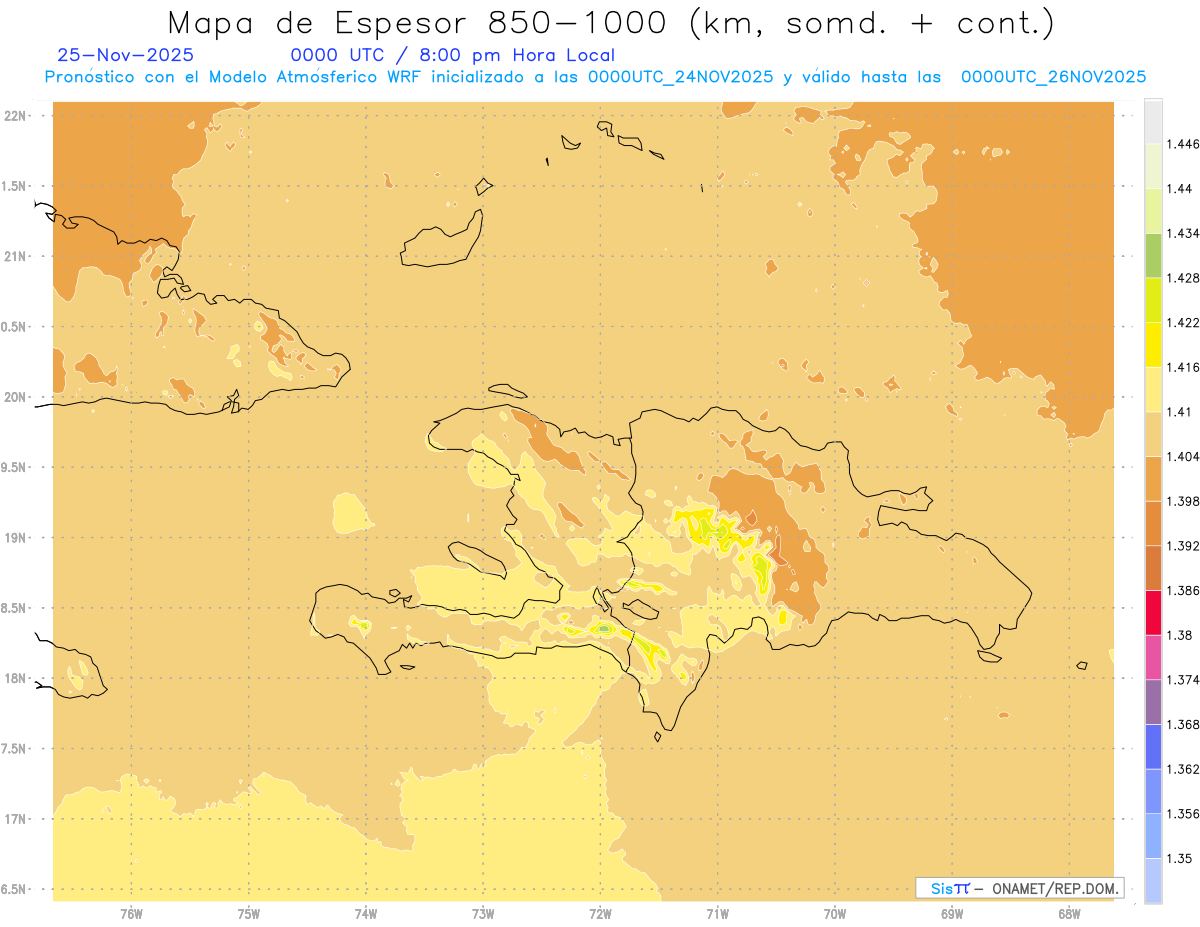Pick the bright yellow swatch between 1.416 and 1.422
1200x927 pixels.
[x=1153, y=344]
